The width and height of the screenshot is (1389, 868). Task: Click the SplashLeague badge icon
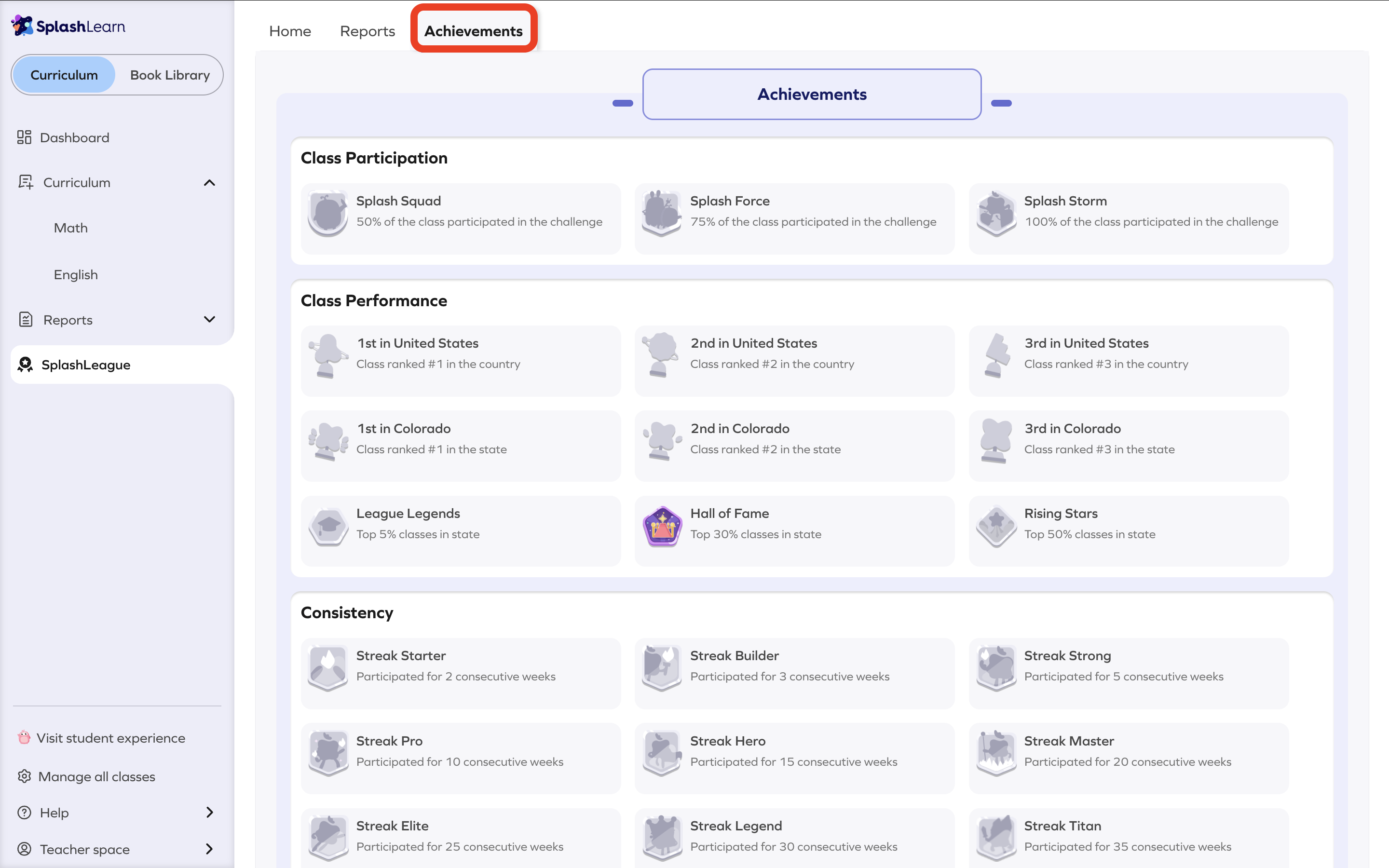pyautogui.click(x=25, y=365)
